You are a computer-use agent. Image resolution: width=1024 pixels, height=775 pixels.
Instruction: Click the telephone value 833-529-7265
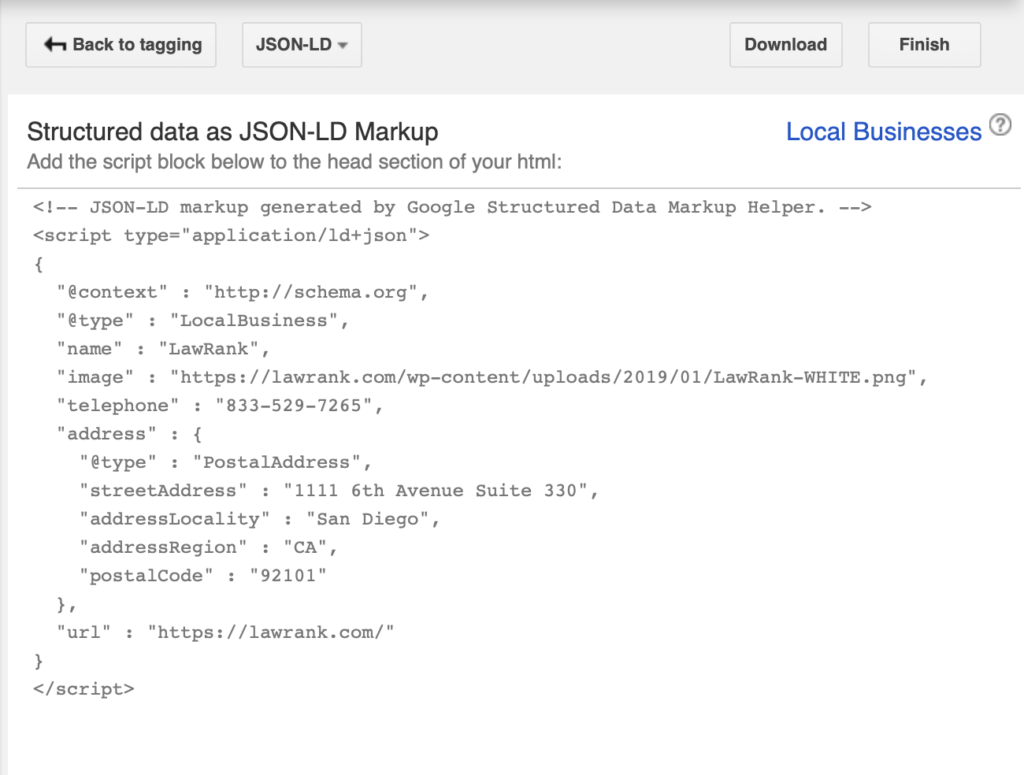tap(299, 405)
